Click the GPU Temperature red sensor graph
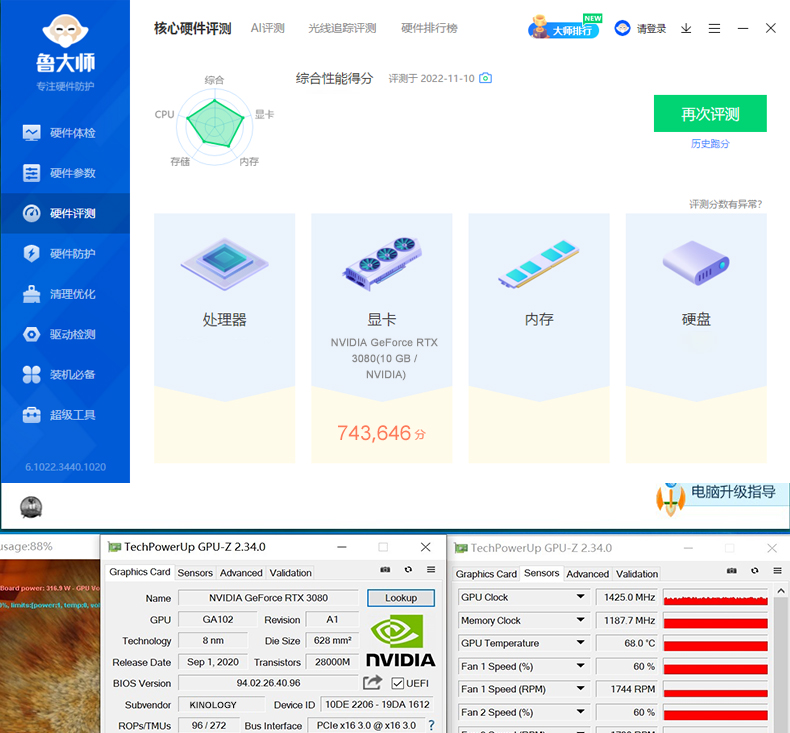790x733 pixels. click(715, 643)
